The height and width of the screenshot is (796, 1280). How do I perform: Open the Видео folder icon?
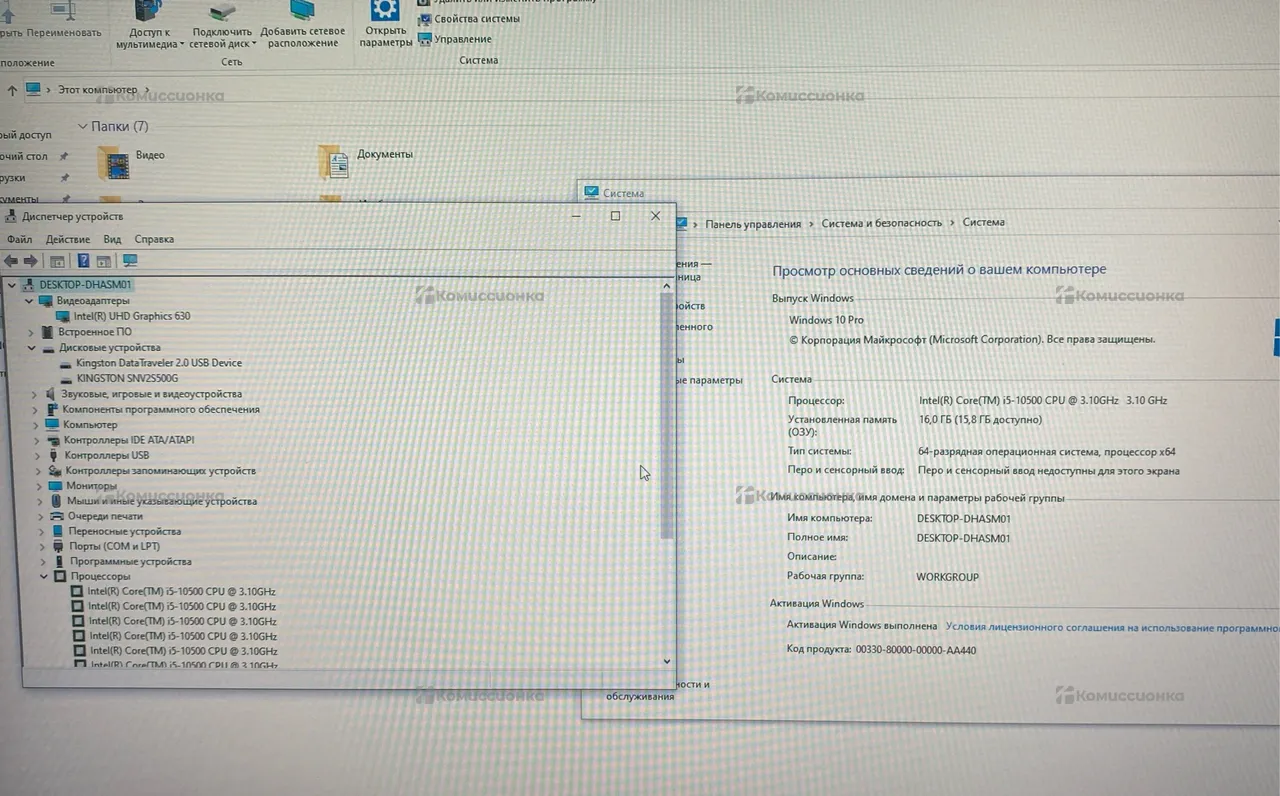pyautogui.click(x=113, y=162)
